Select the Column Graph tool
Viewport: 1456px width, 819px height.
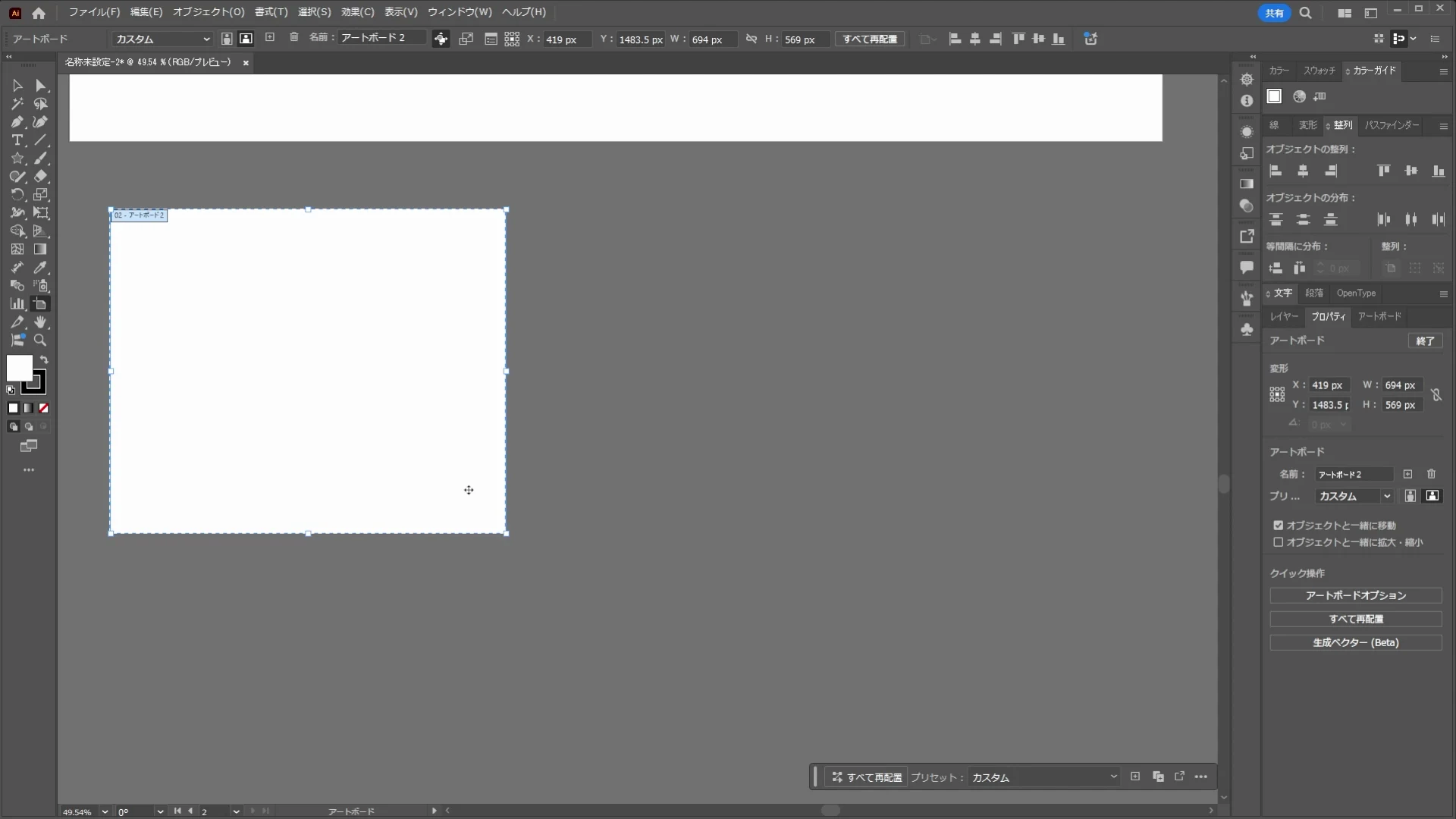pyautogui.click(x=17, y=304)
